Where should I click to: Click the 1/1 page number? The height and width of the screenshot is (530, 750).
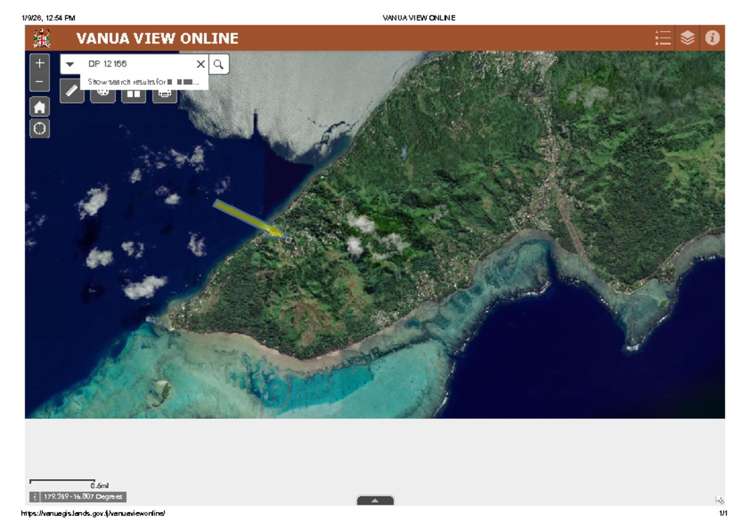[x=723, y=513]
